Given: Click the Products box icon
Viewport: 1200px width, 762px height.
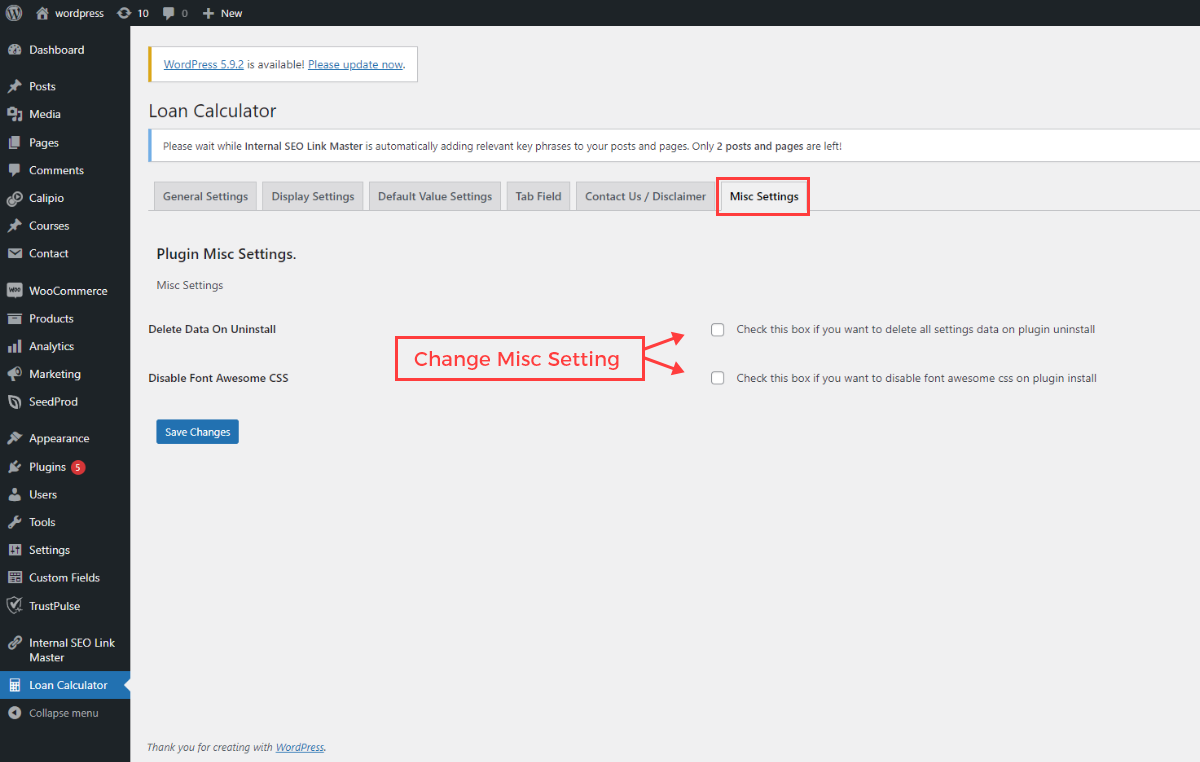Looking at the screenshot, I should (x=14, y=319).
